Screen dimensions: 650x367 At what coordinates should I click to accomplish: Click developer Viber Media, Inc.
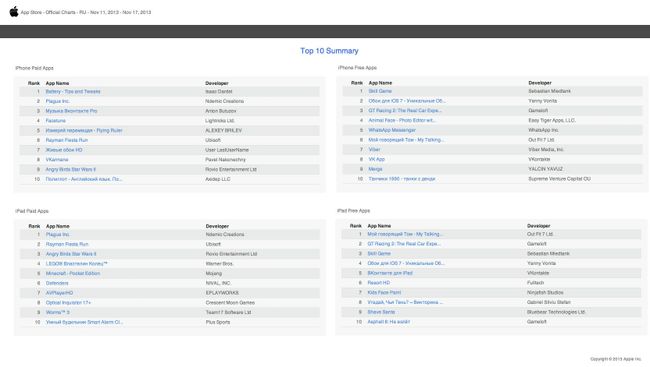click(546, 150)
